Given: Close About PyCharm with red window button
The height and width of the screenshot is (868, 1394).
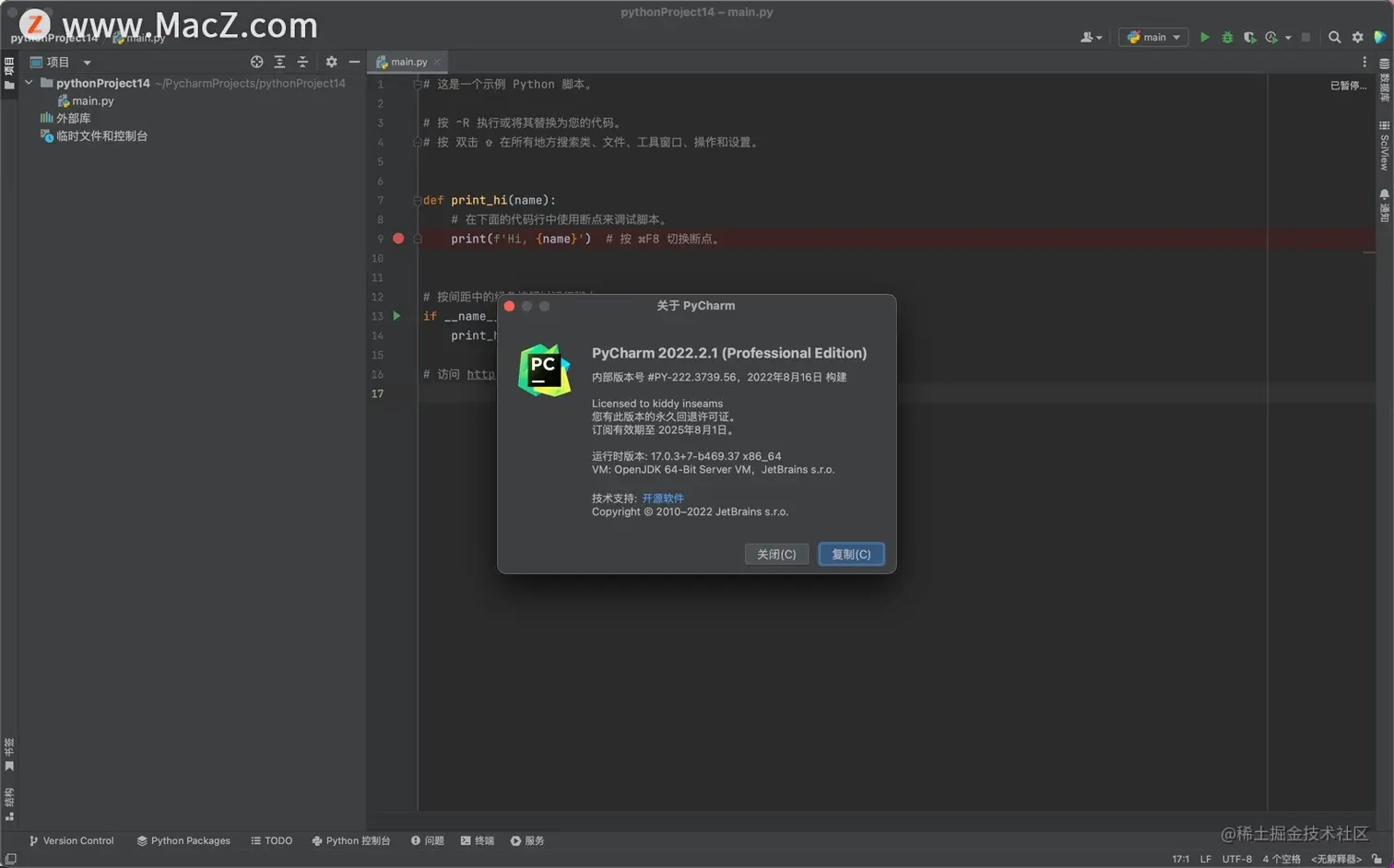Looking at the screenshot, I should (509, 306).
